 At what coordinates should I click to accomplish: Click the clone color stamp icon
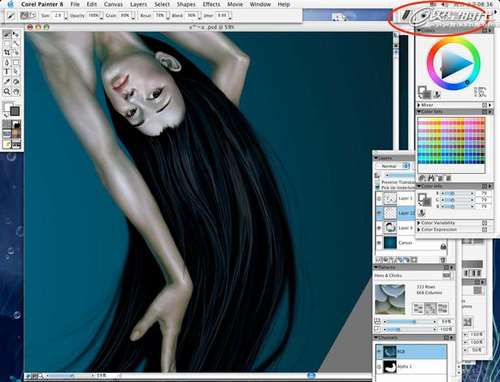[437, 95]
